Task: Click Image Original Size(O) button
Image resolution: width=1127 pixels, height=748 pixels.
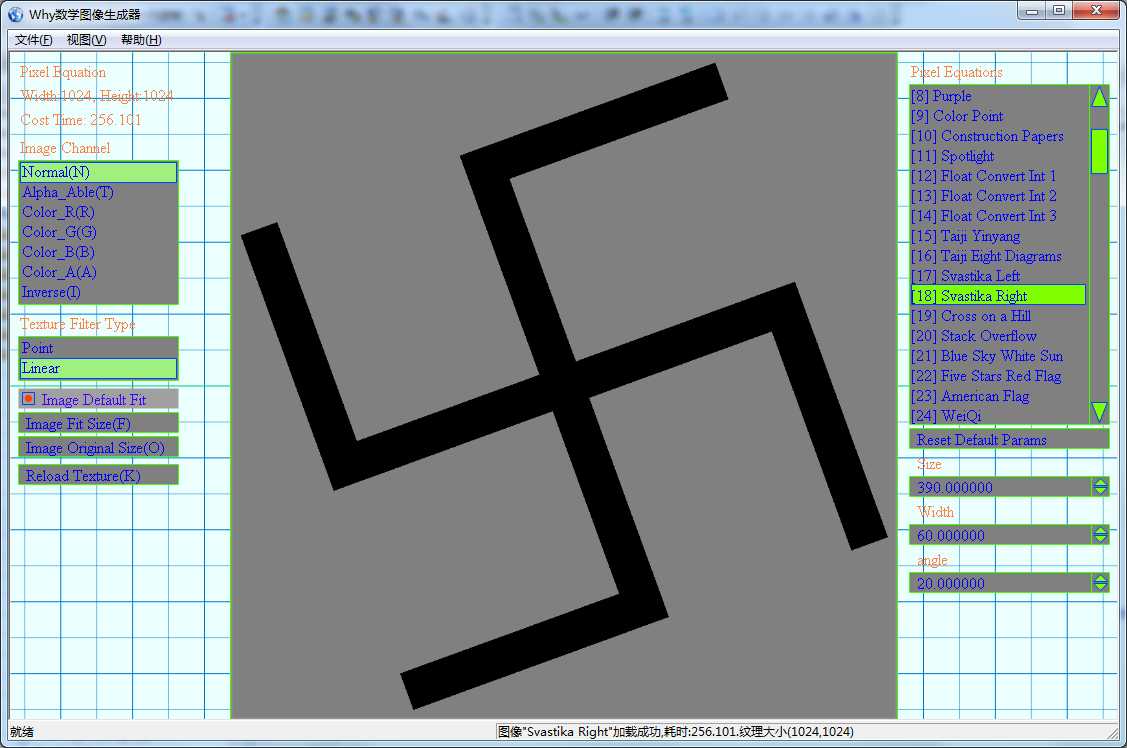Action: [x=98, y=448]
